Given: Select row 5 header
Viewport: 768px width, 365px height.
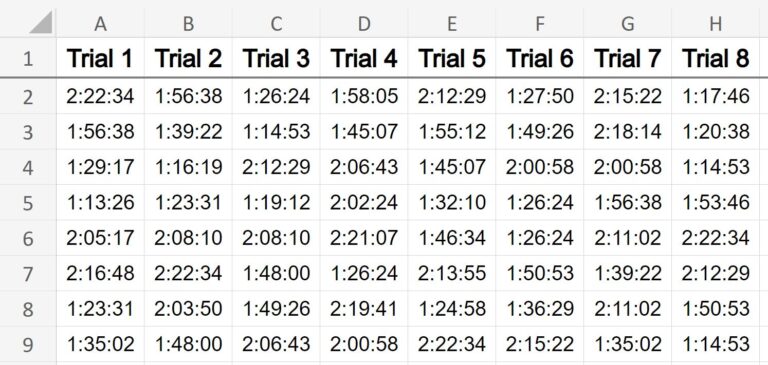Looking at the screenshot, I should 28,202.
